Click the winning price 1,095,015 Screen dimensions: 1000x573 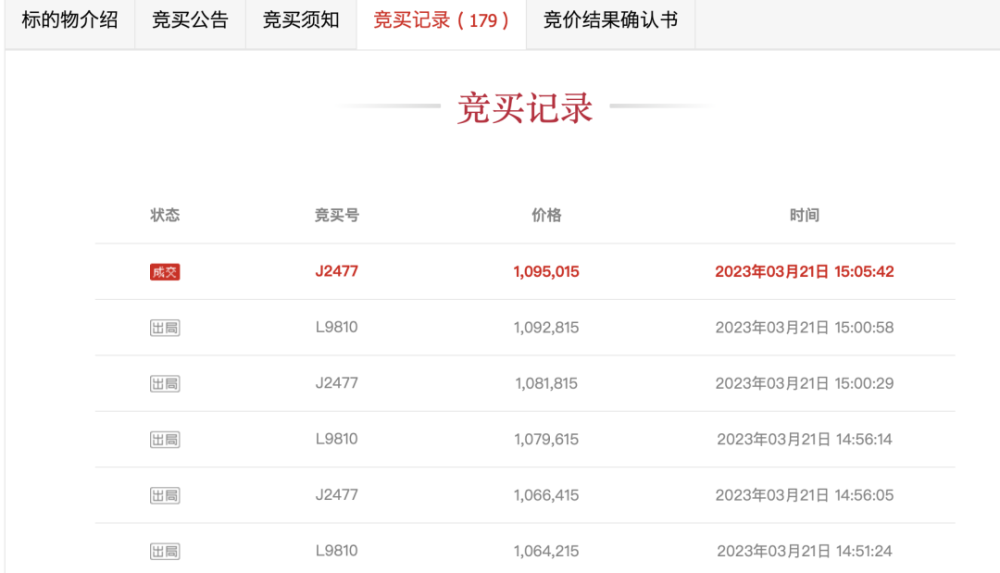[547, 272]
